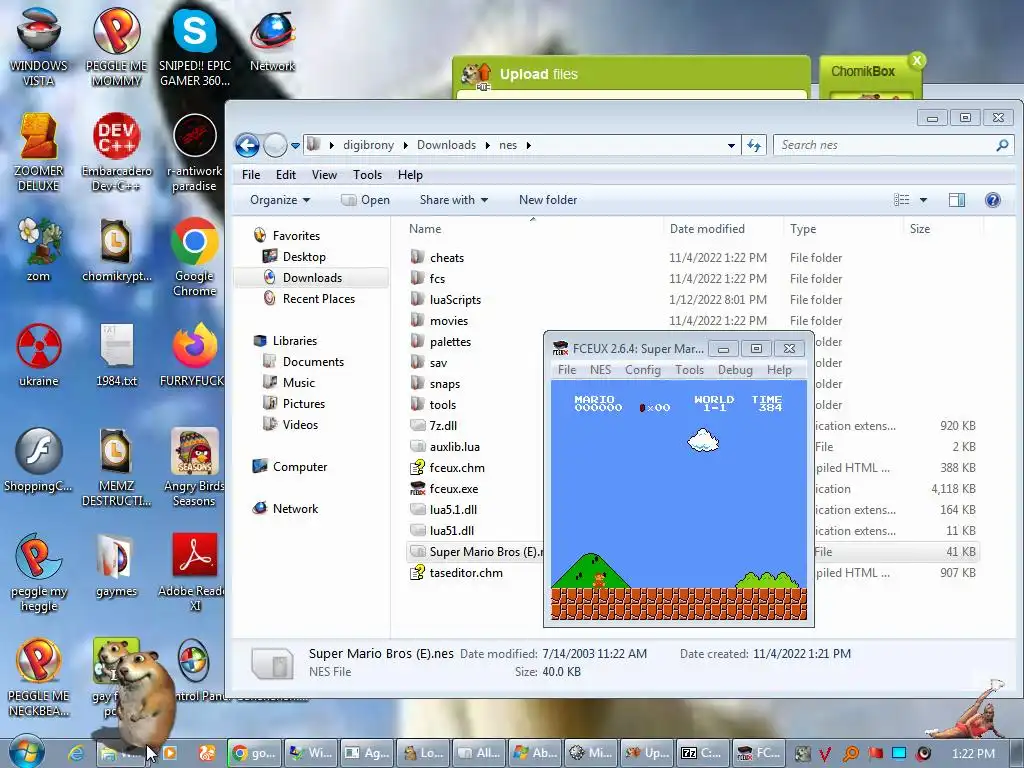Switch to the 7z C:... taskbar button
1024x768 pixels.
(x=702, y=753)
